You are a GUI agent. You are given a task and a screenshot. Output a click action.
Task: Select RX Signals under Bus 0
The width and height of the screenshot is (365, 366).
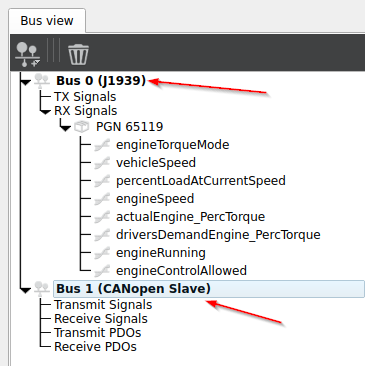pyautogui.click(x=86, y=111)
